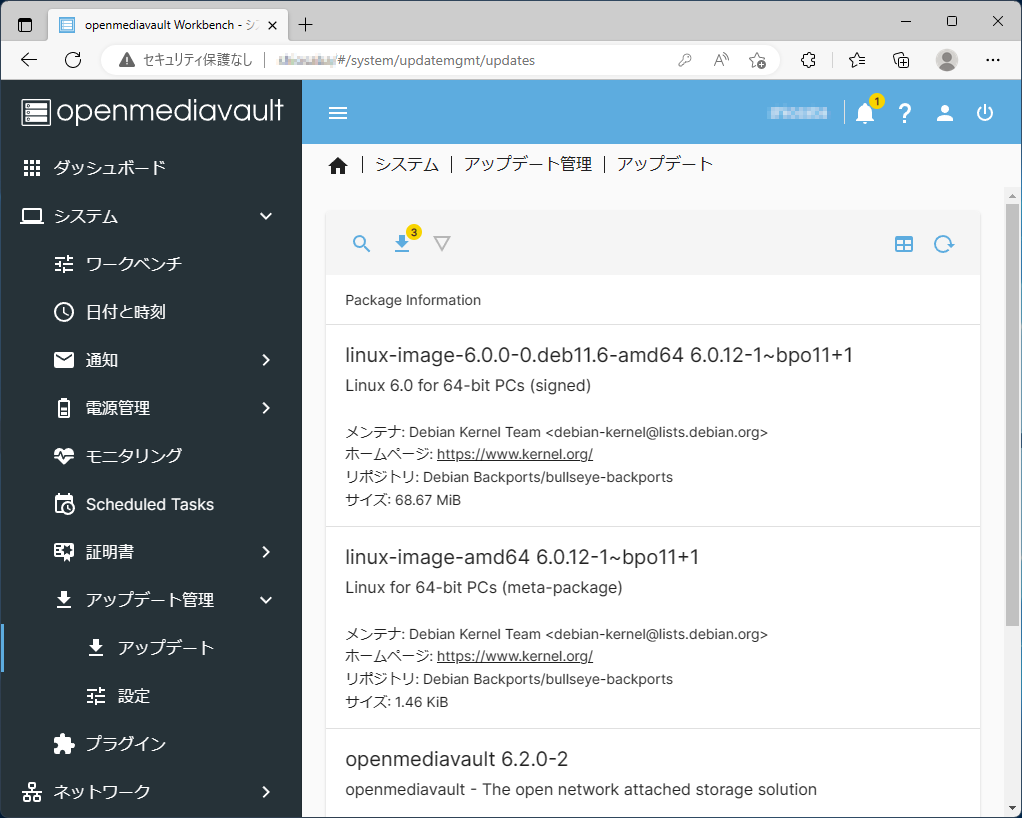This screenshot has width=1022, height=818.
Task: Select Scheduled Tasks in sidebar
Action: [x=149, y=504]
